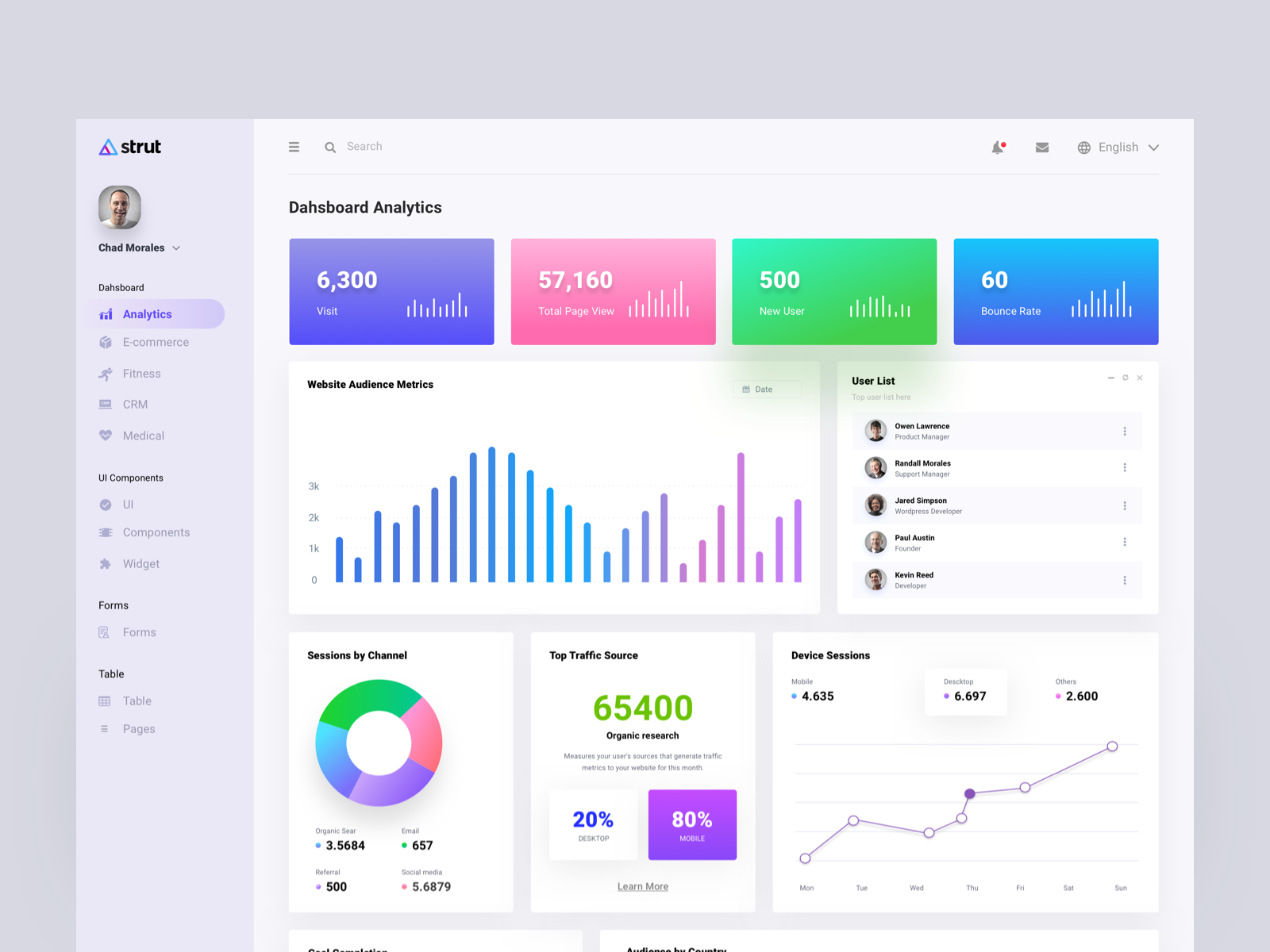Viewport: 1270px width, 952px height.
Task: Click the Pages lines icon
Action: pos(104,729)
